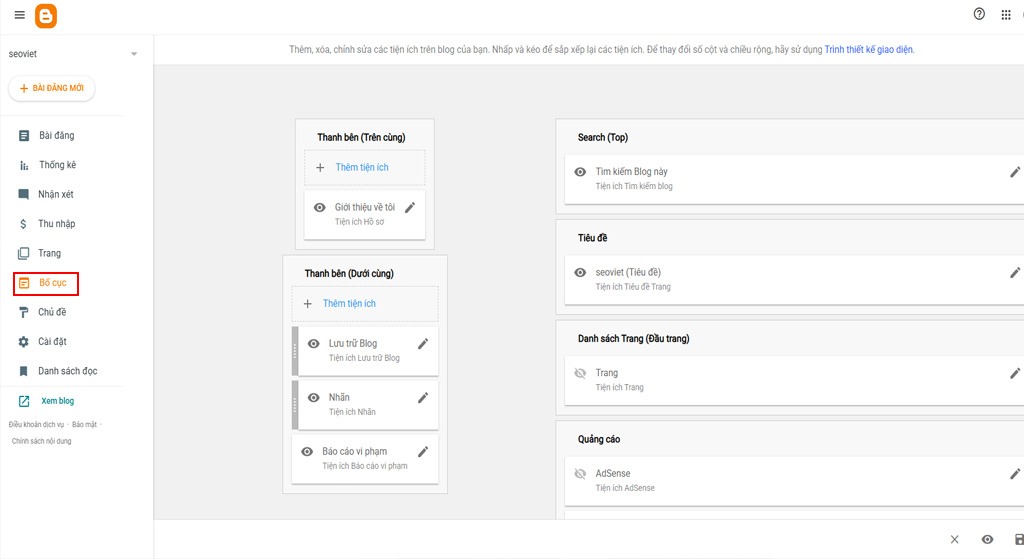1024x559 pixels.
Task: Open the hamburger main menu
Action: 20,15
